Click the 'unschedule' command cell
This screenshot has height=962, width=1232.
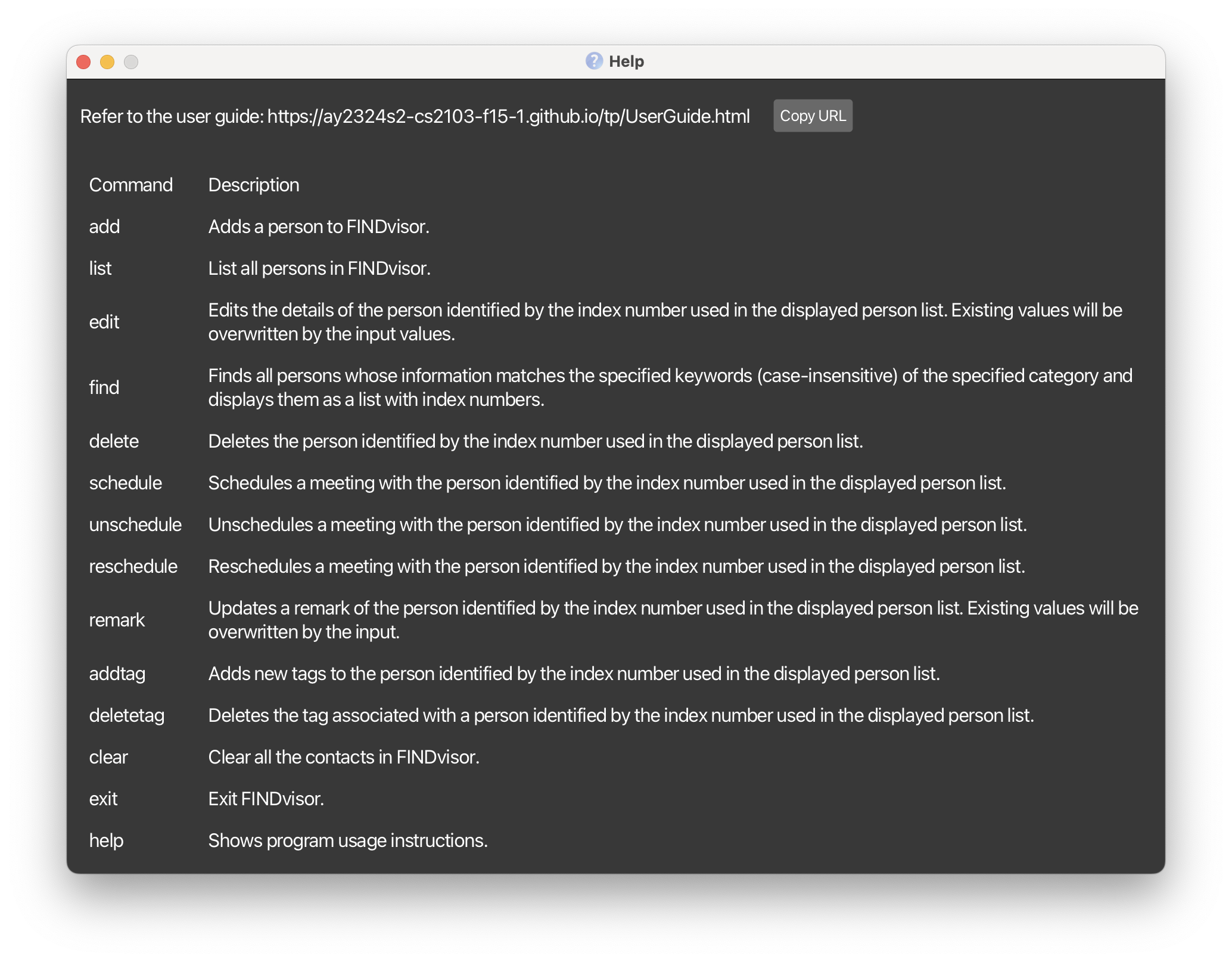135,525
